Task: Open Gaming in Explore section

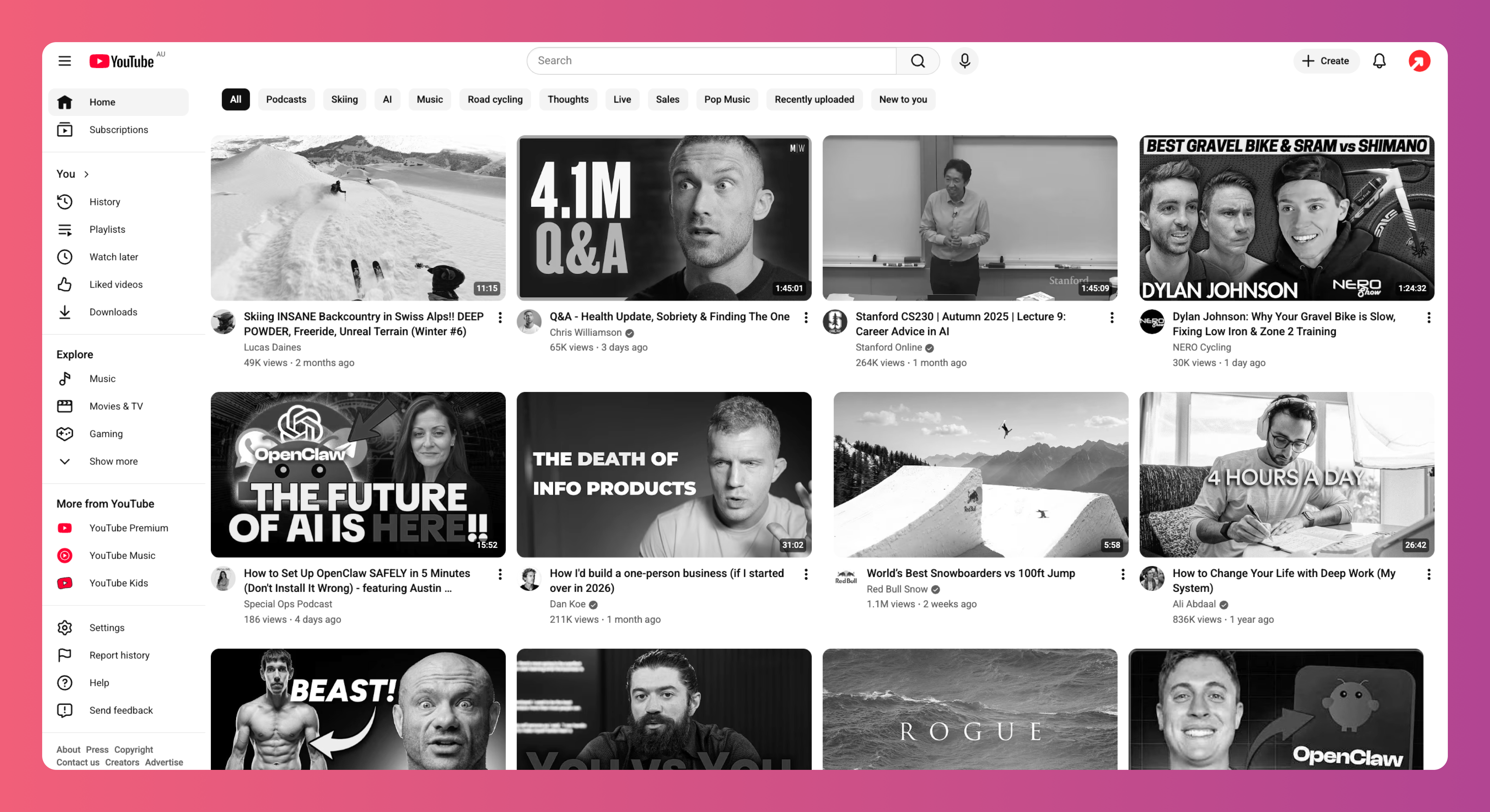Action: pos(106,433)
